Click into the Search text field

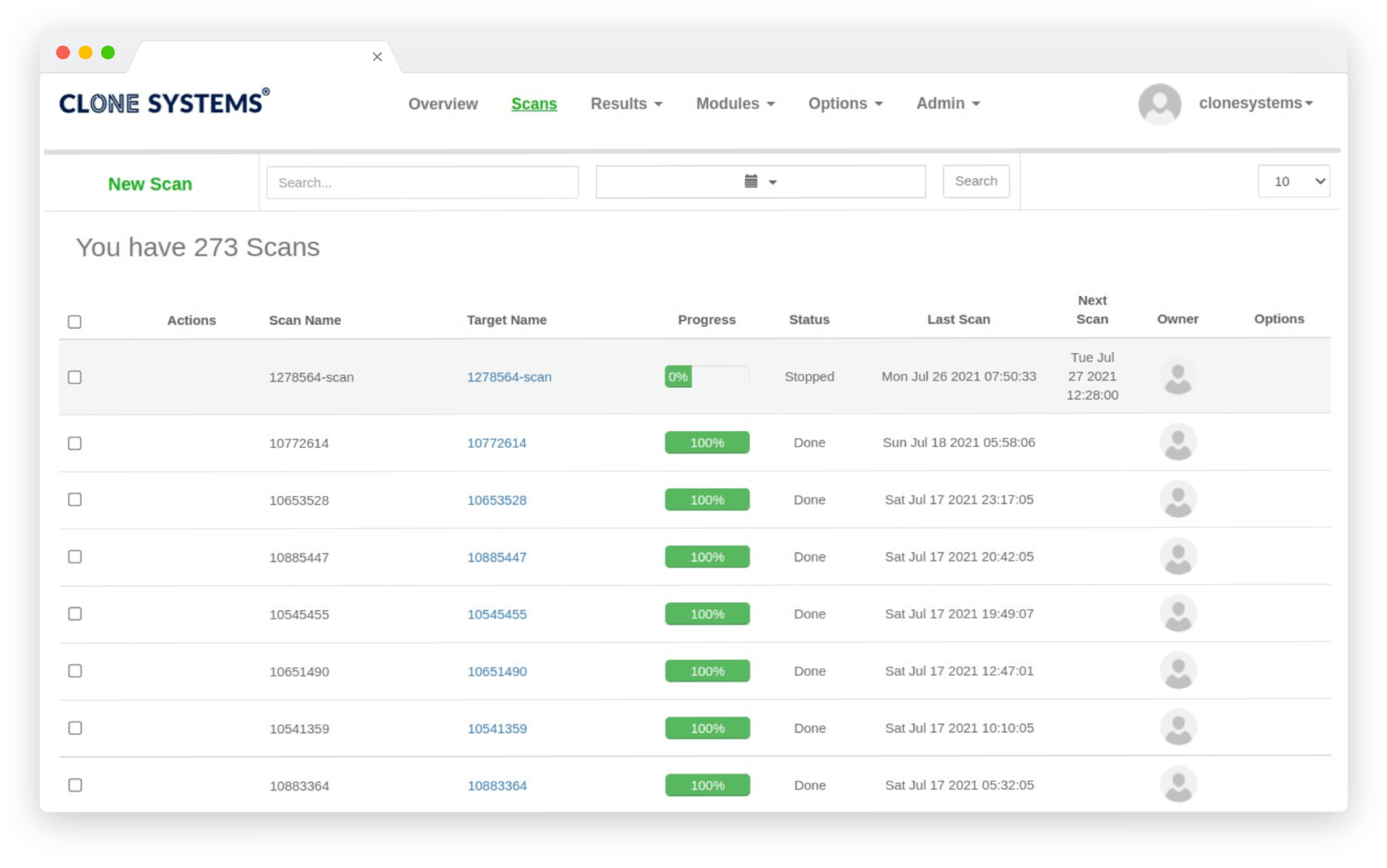point(423,183)
